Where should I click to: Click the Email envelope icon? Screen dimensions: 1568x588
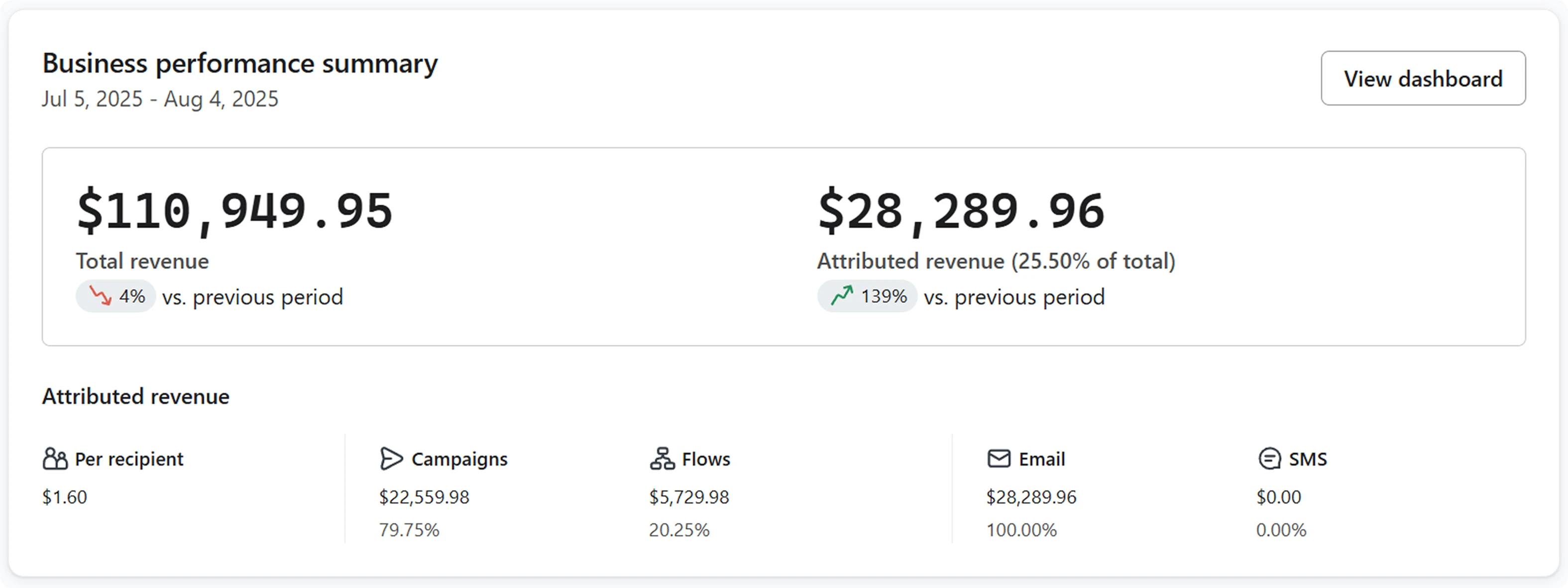[x=998, y=459]
